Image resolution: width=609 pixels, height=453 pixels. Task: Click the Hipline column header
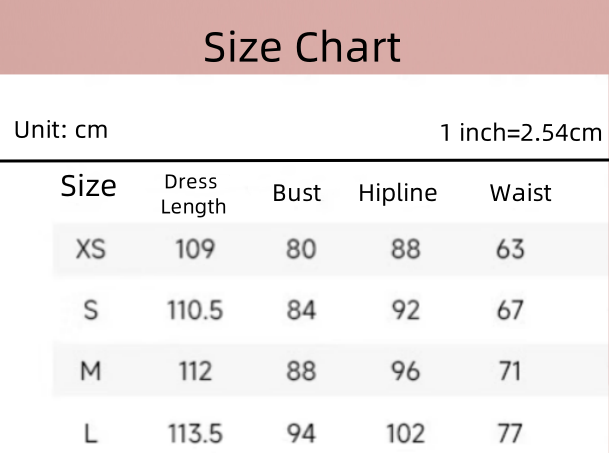(397, 193)
